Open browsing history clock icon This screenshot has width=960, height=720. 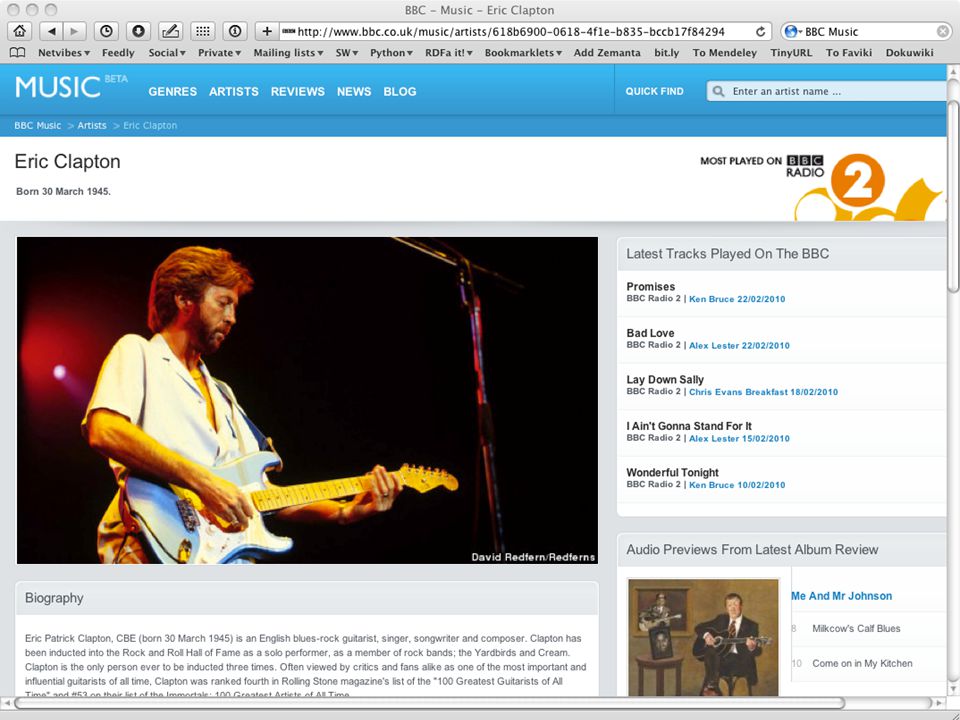[107, 31]
